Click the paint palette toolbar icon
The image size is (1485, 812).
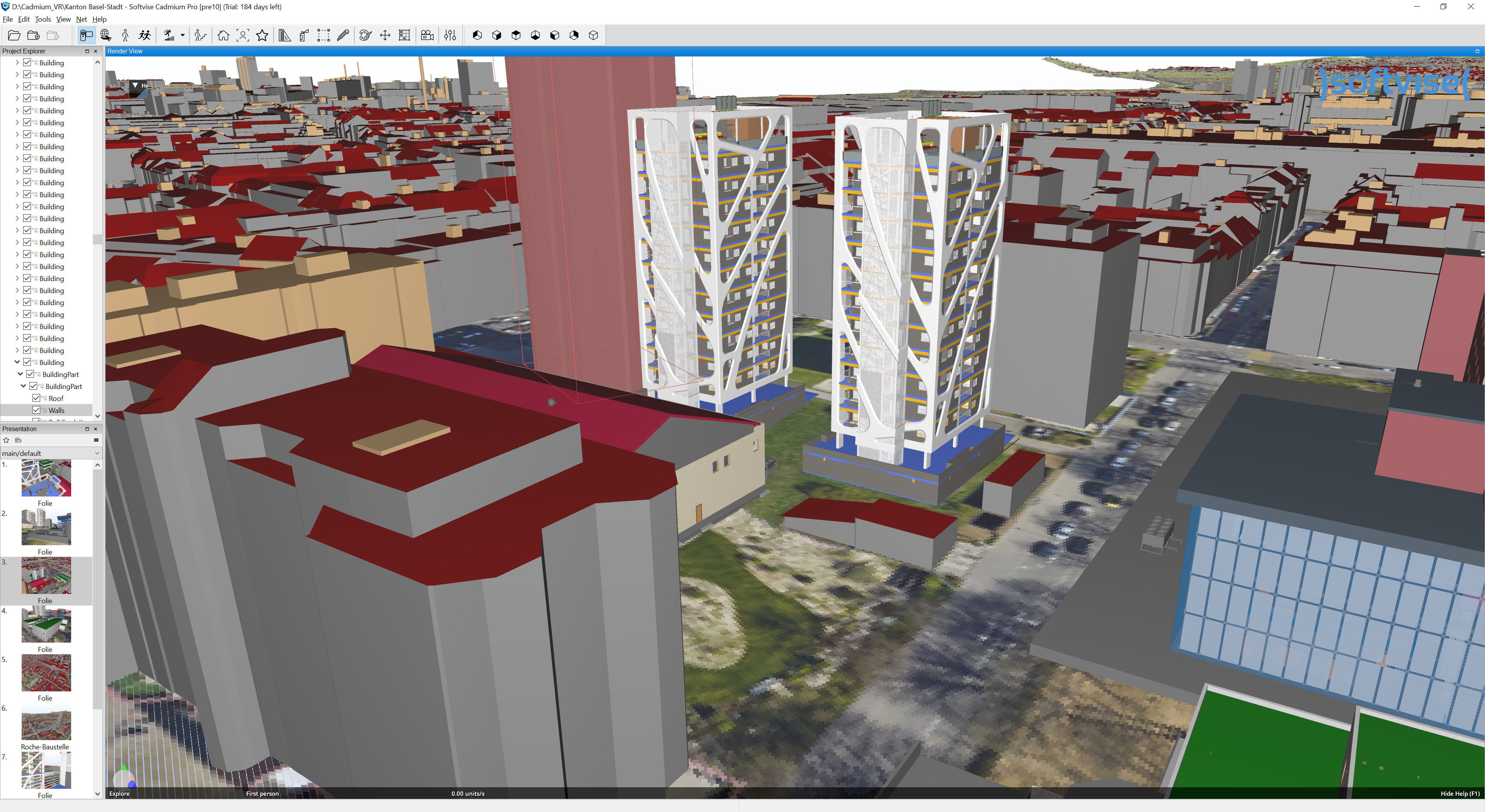click(365, 36)
